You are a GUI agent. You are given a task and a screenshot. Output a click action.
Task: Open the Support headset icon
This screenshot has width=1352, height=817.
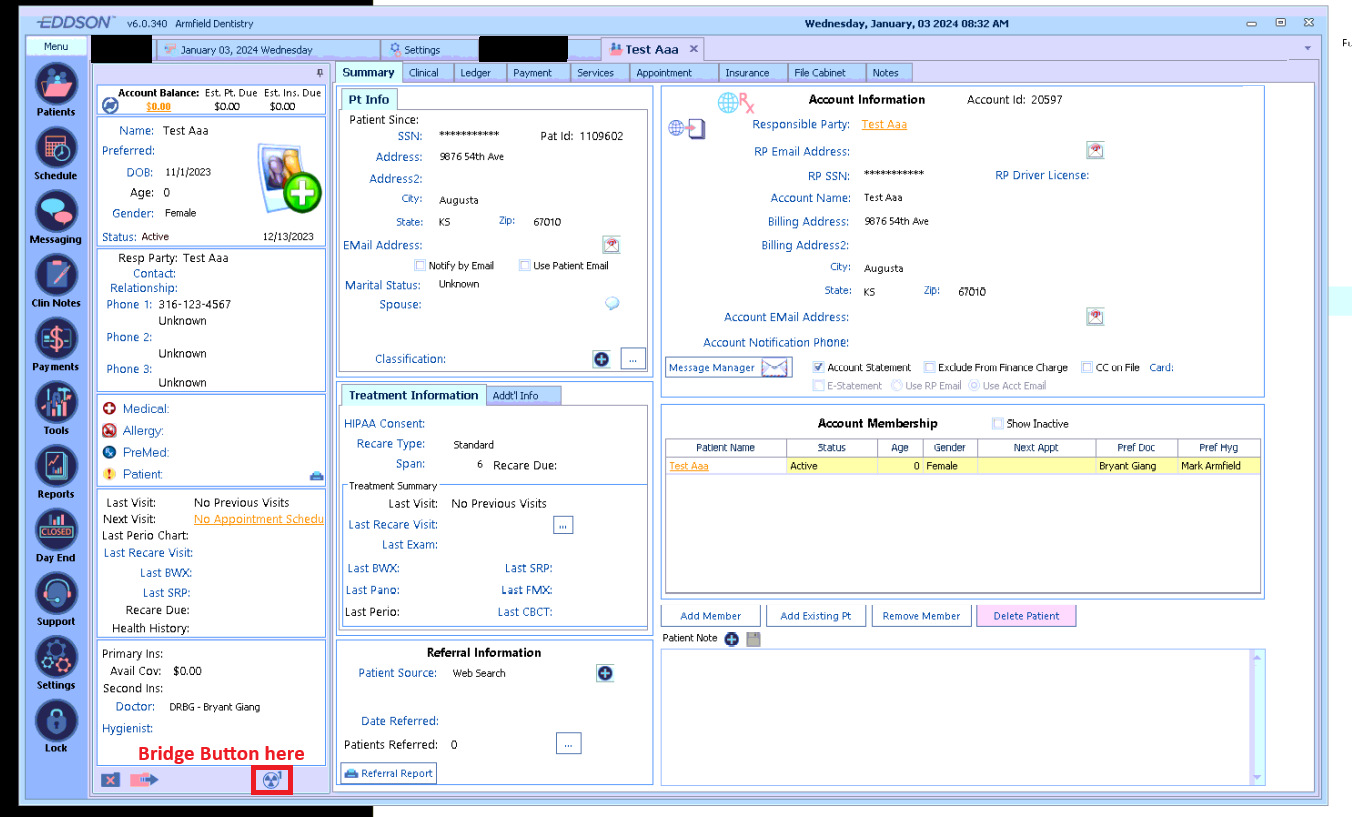pyautogui.click(x=56, y=593)
